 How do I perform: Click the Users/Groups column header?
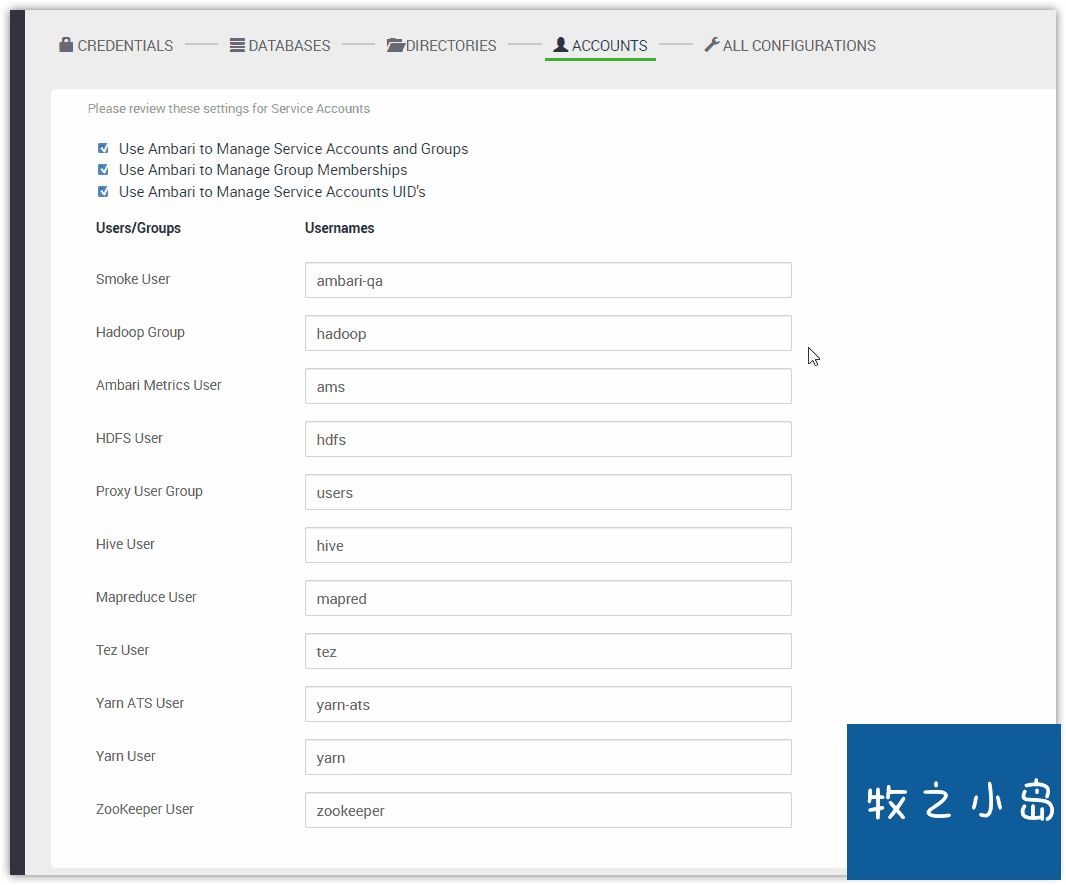pyautogui.click(x=138, y=228)
